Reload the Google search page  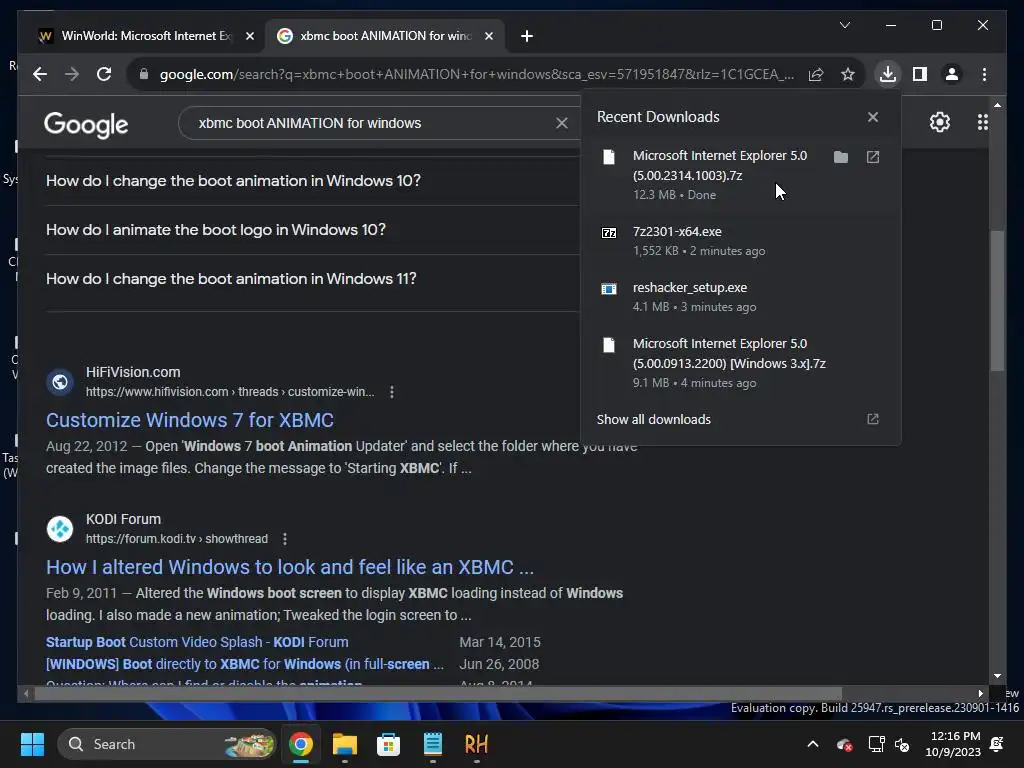coord(104,74)
